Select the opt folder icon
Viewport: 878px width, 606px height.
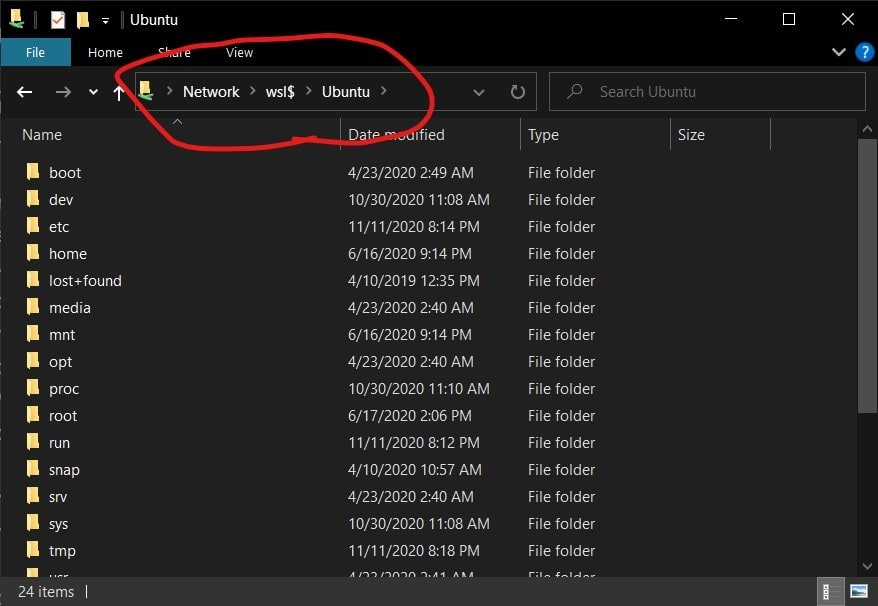tap(33, 360)
